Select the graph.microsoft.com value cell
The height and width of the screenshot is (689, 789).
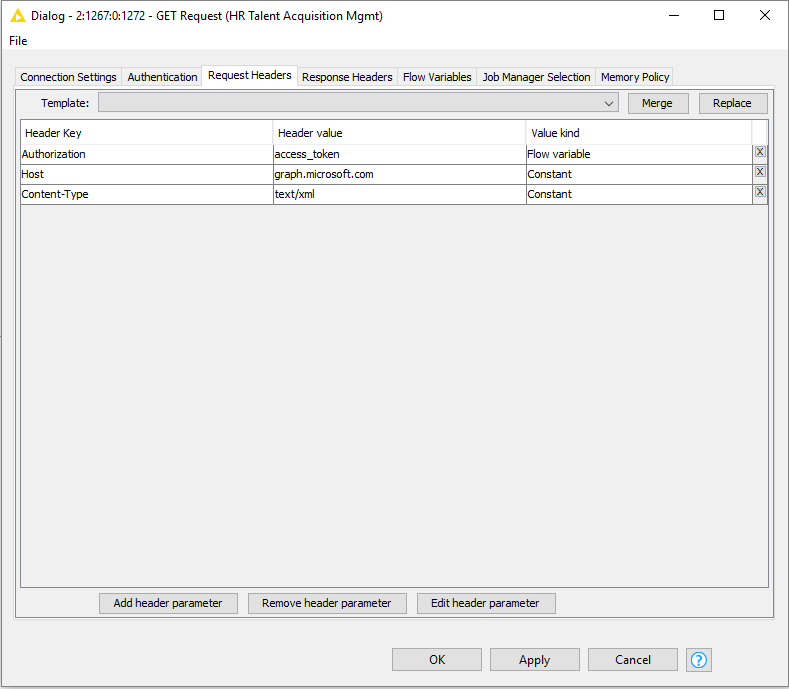(x=400, y=174)
